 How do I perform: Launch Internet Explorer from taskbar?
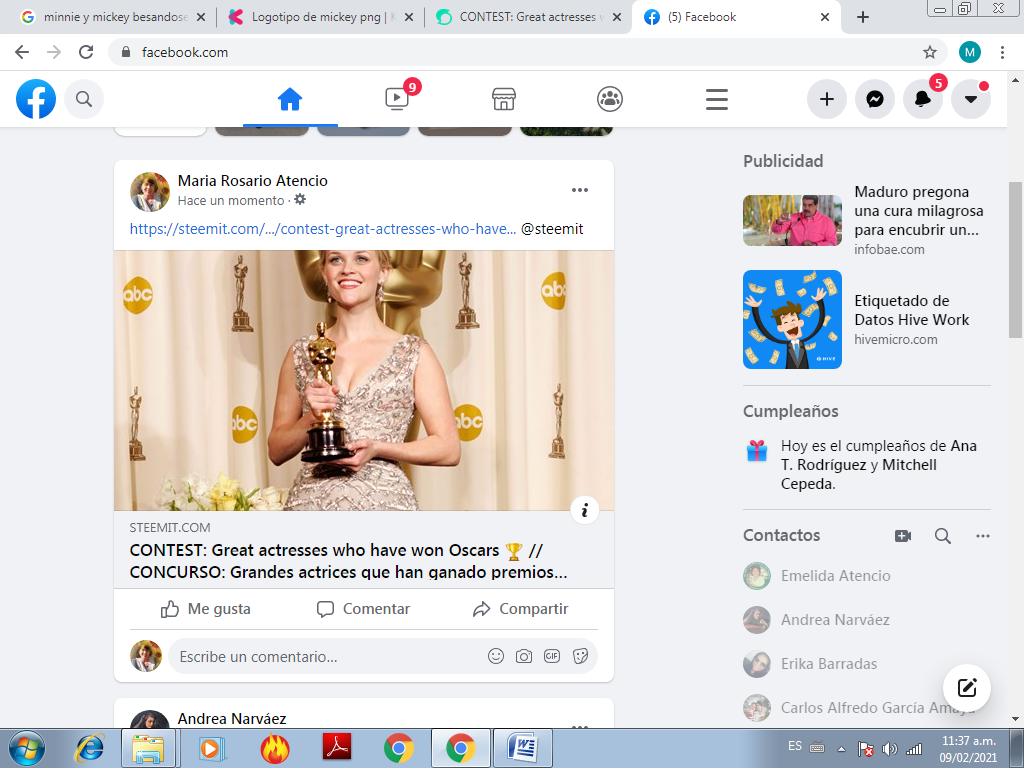90,748
